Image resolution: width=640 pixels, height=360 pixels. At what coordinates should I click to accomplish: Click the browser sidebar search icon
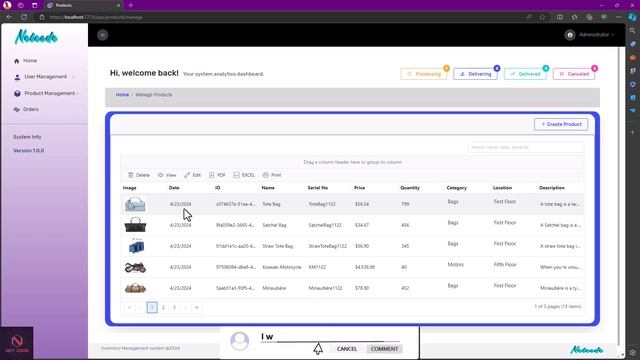[633, 31]
